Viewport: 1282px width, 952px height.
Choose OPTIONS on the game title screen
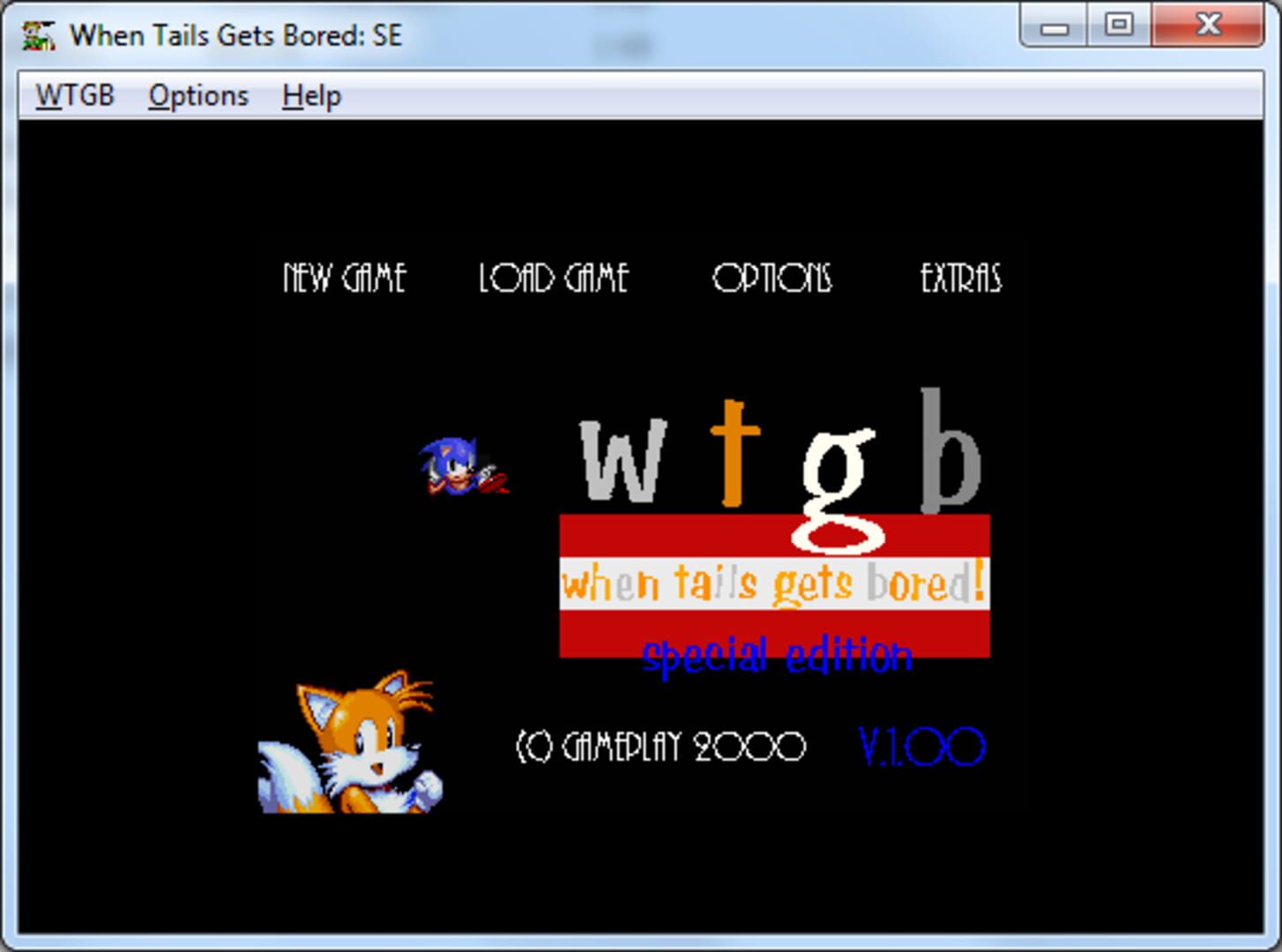[771, 279]
